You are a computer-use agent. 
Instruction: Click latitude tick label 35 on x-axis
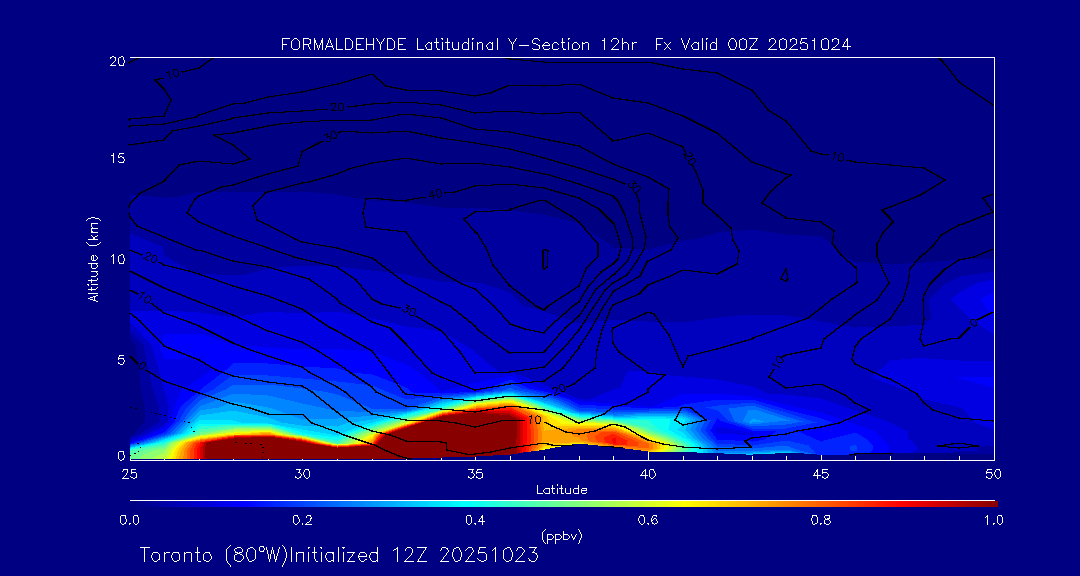[x=475, y=473]
